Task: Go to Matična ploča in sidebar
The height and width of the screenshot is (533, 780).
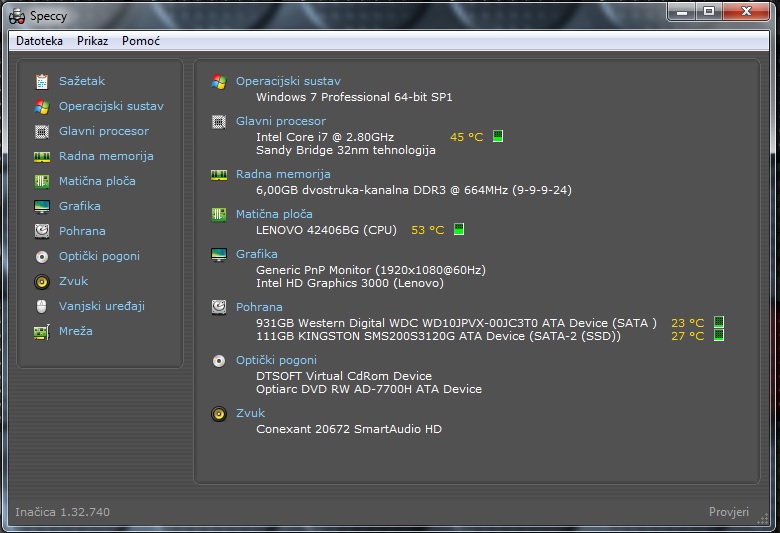Action: (97, 181)
